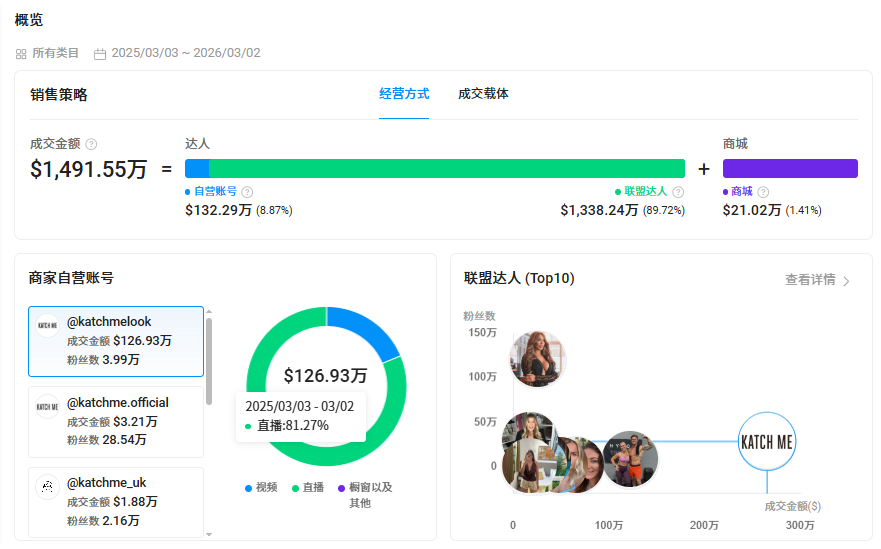This screenshot has height=549, width=881.
Task: Click the help icon beside 联盟达人
Action: 678,192
